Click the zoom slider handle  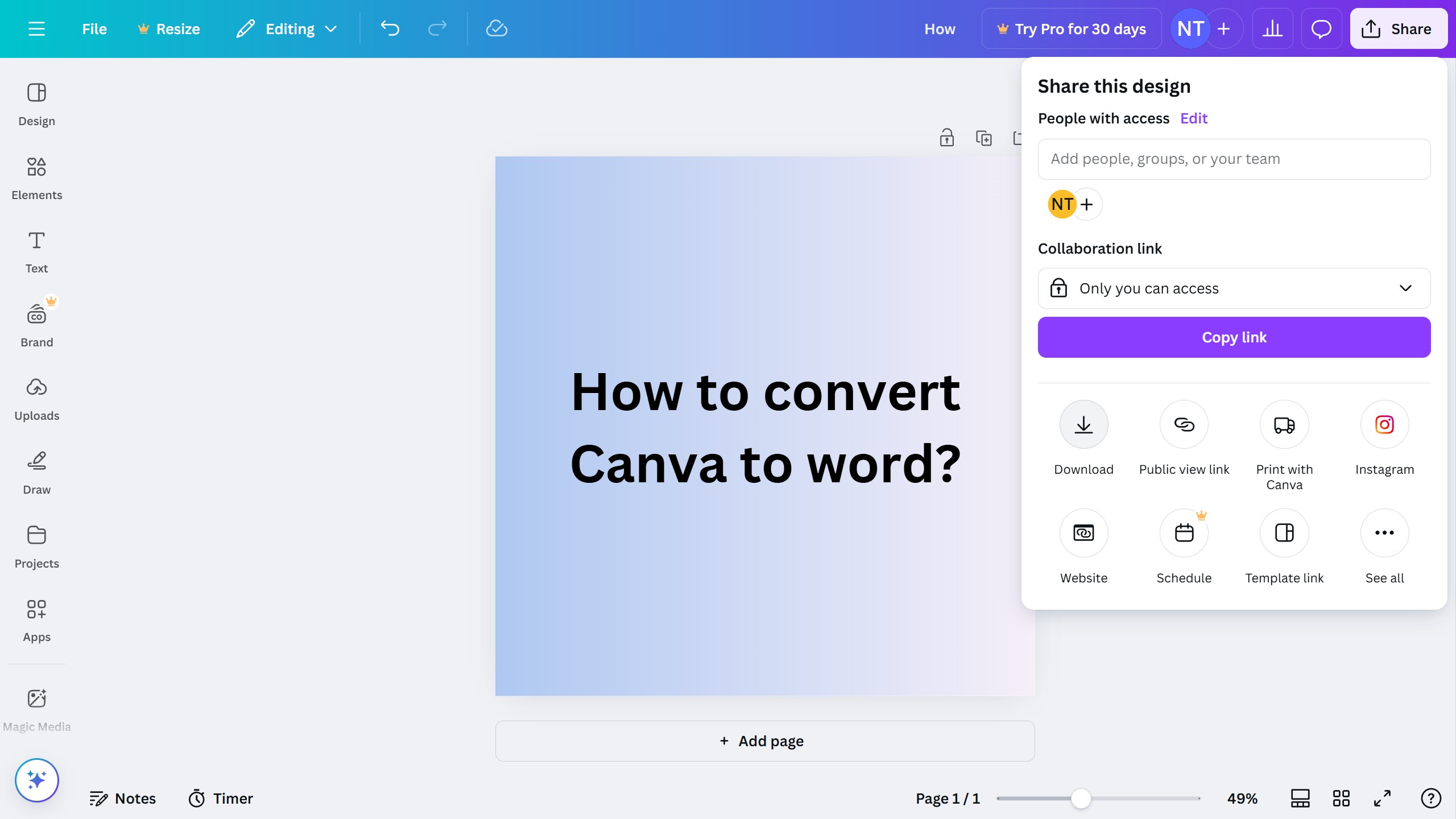tap(1081, 798)
